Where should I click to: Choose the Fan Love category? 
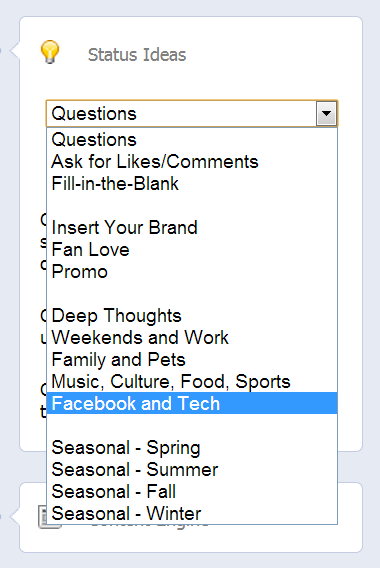click(x=192, y=250)
